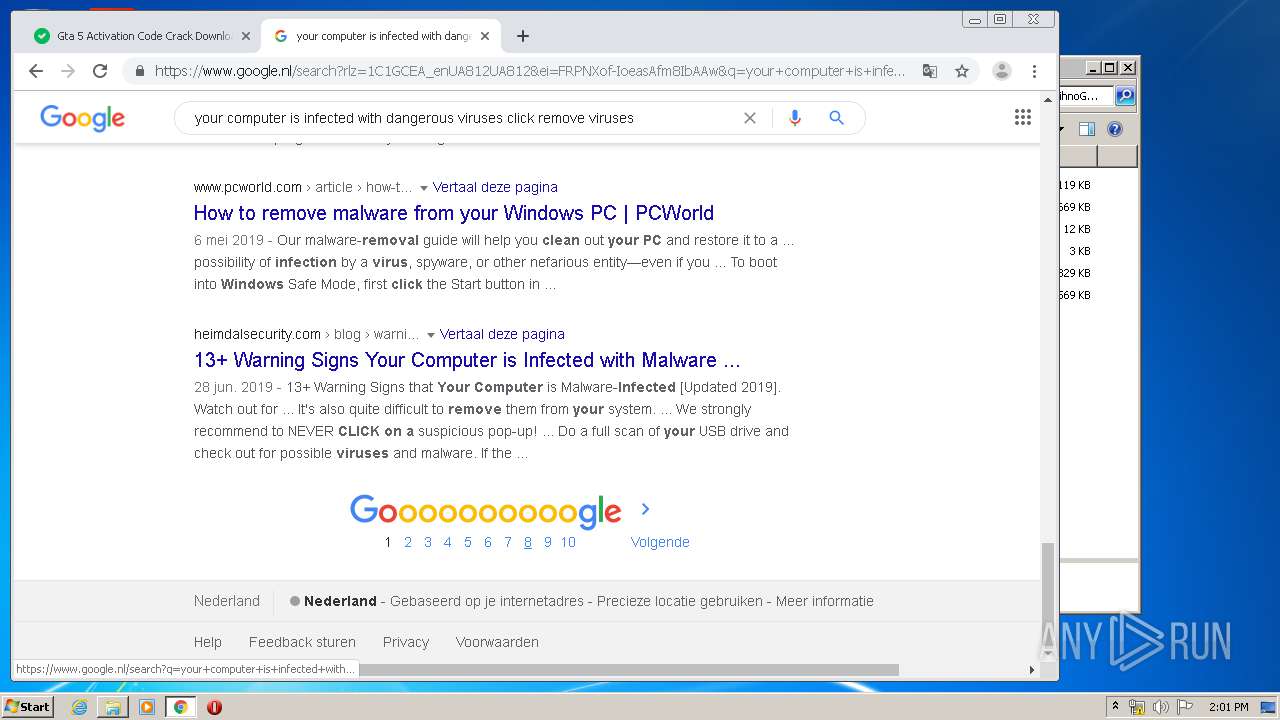Show hidden tray icons arrow

(x=1115, y=706)
